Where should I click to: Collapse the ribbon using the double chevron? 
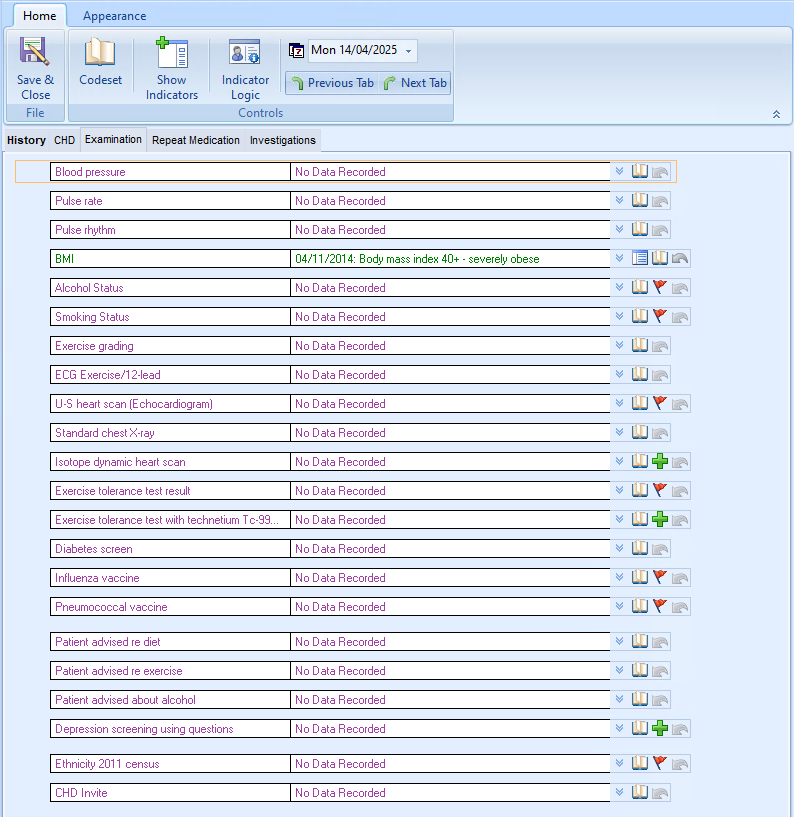(x=776, y=114)
